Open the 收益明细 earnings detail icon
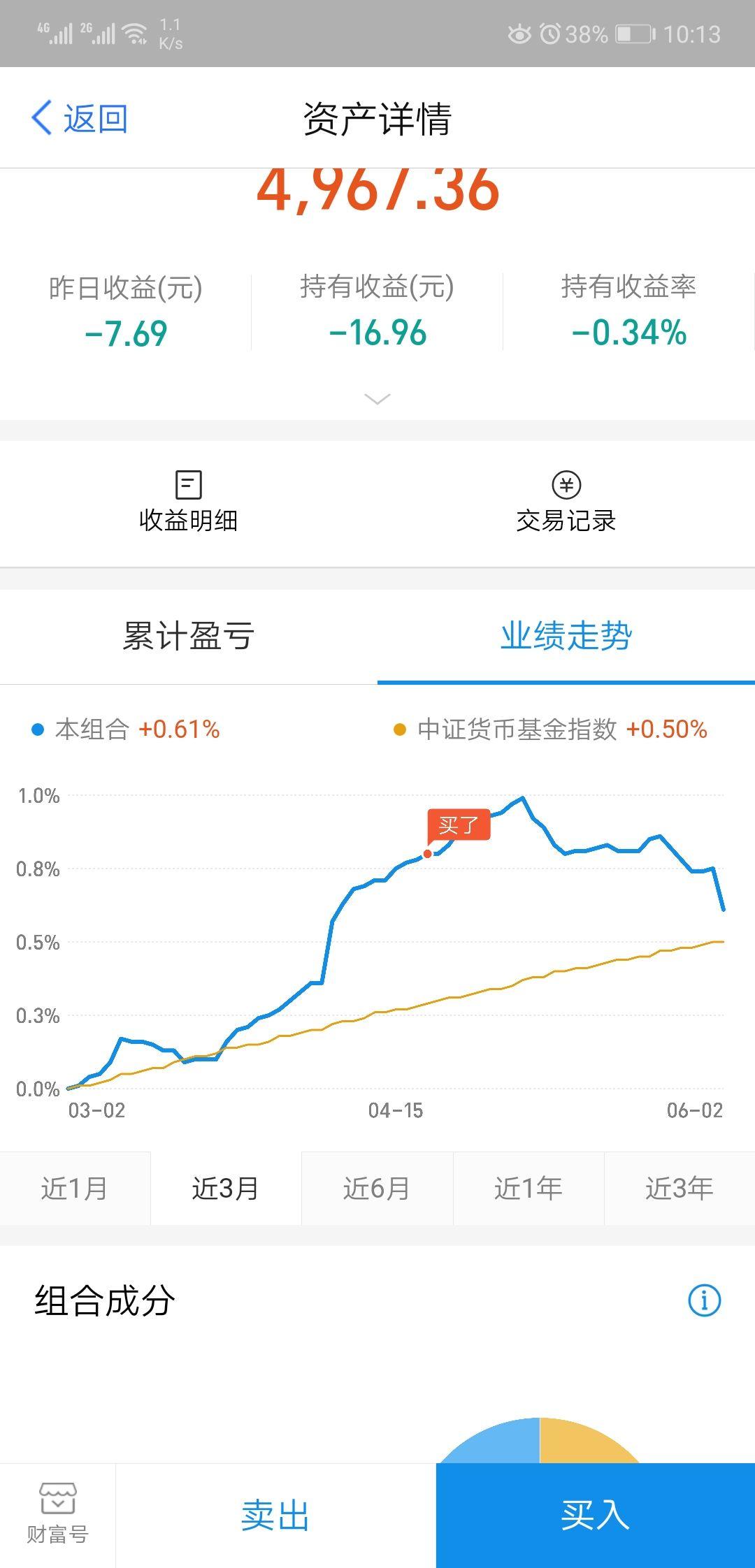Image resolution: width=755 pixels, height=1568 pixels. coord(188,485)
